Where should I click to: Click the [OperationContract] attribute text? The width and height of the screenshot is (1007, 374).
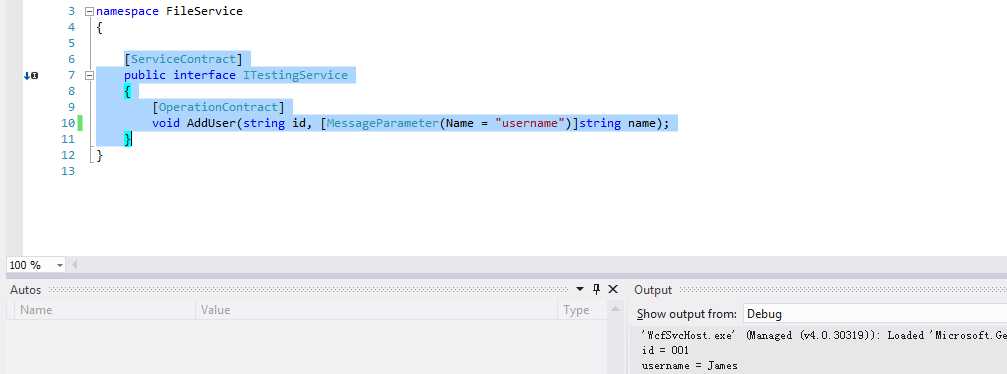click(218, 107)
